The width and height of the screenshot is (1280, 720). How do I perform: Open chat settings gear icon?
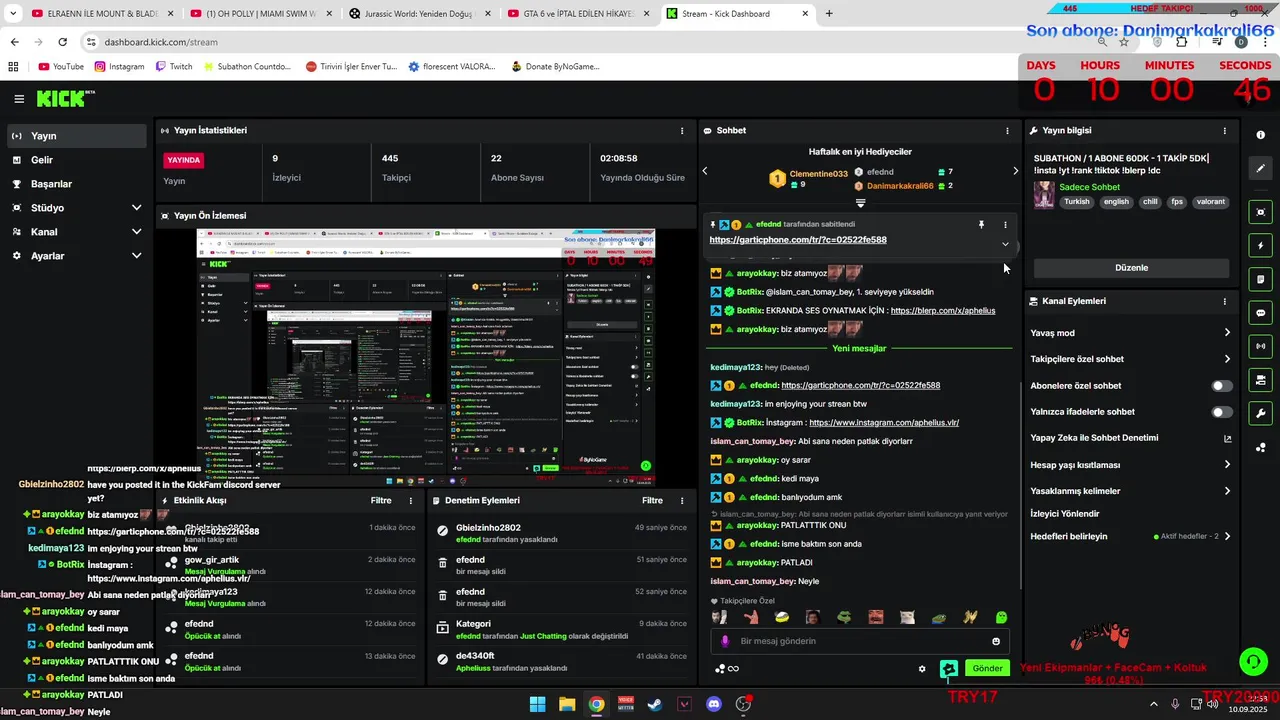click(922, 669)
